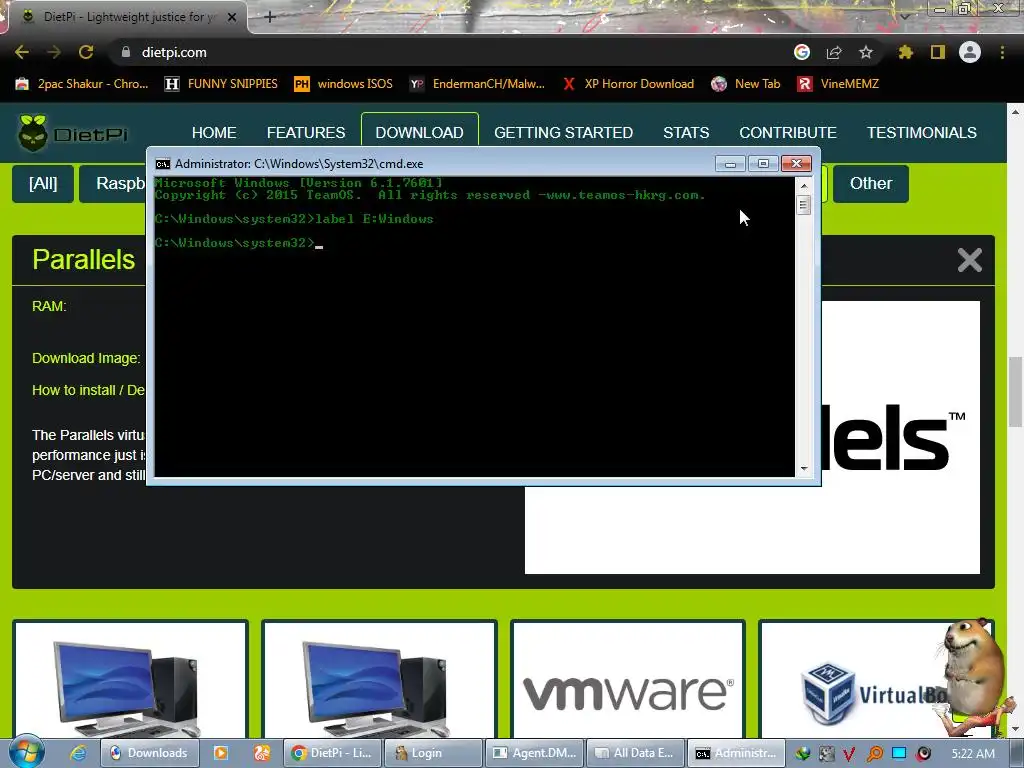This screenshot has width=1024, height=768.
Task: Go to the HOME menu item
Action: pos(214,133)
